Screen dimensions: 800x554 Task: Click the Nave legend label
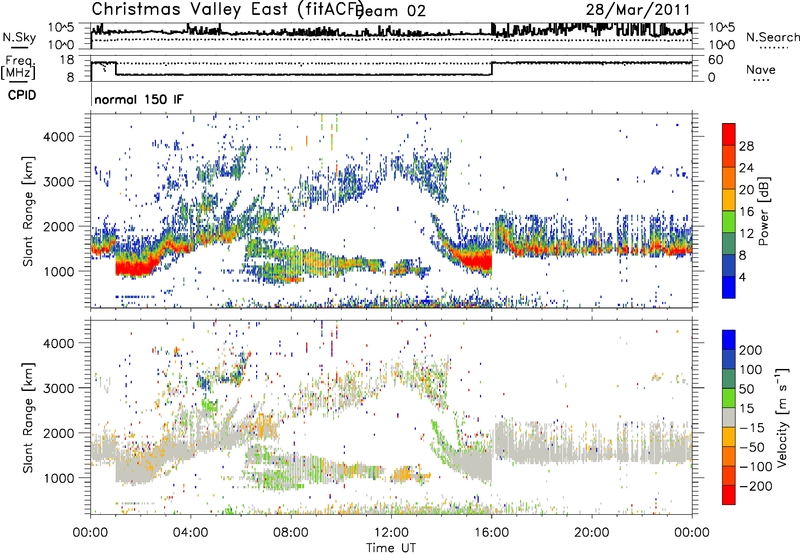tap(761, 69)
